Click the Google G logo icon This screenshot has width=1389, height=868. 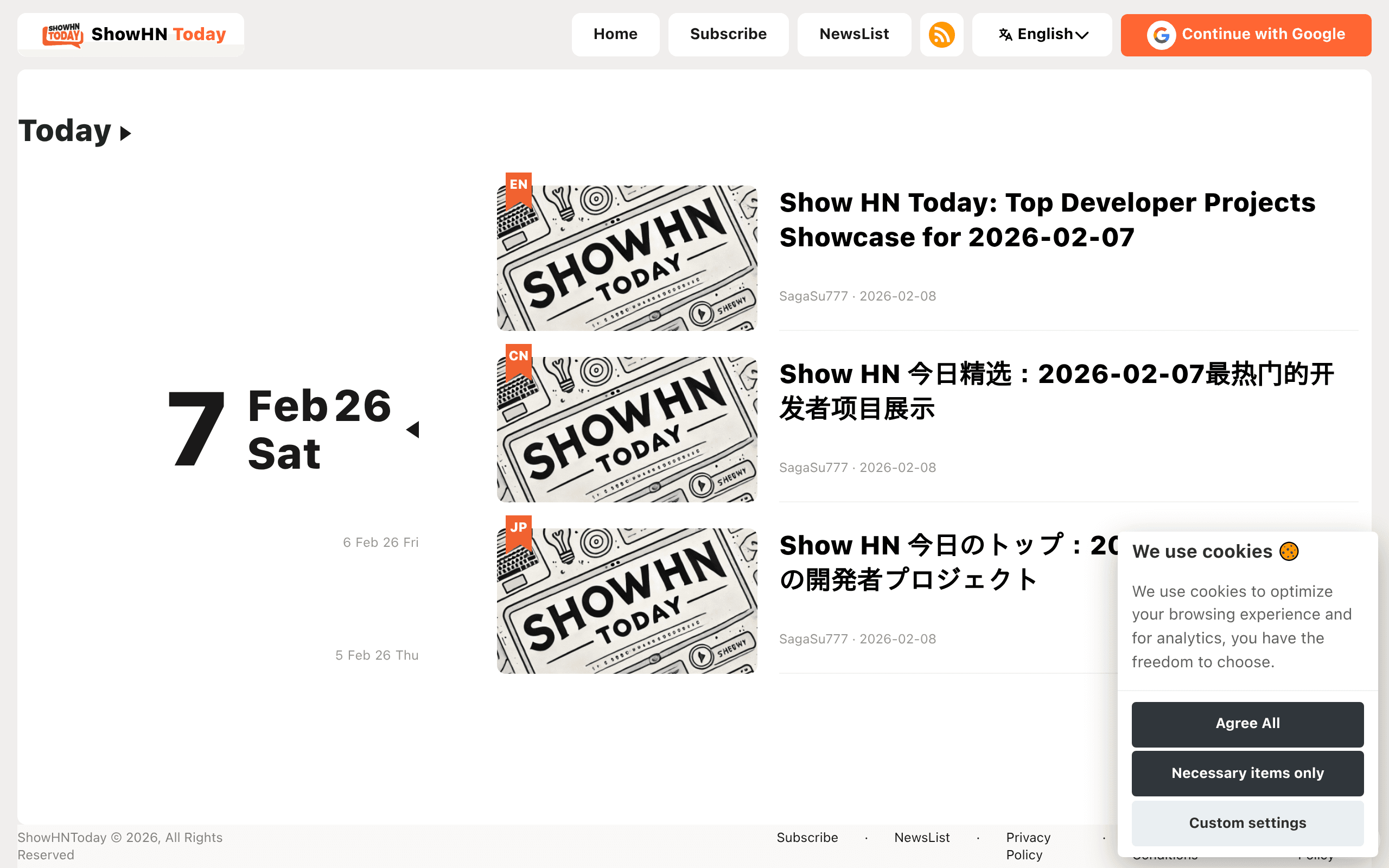[1161, 35]
